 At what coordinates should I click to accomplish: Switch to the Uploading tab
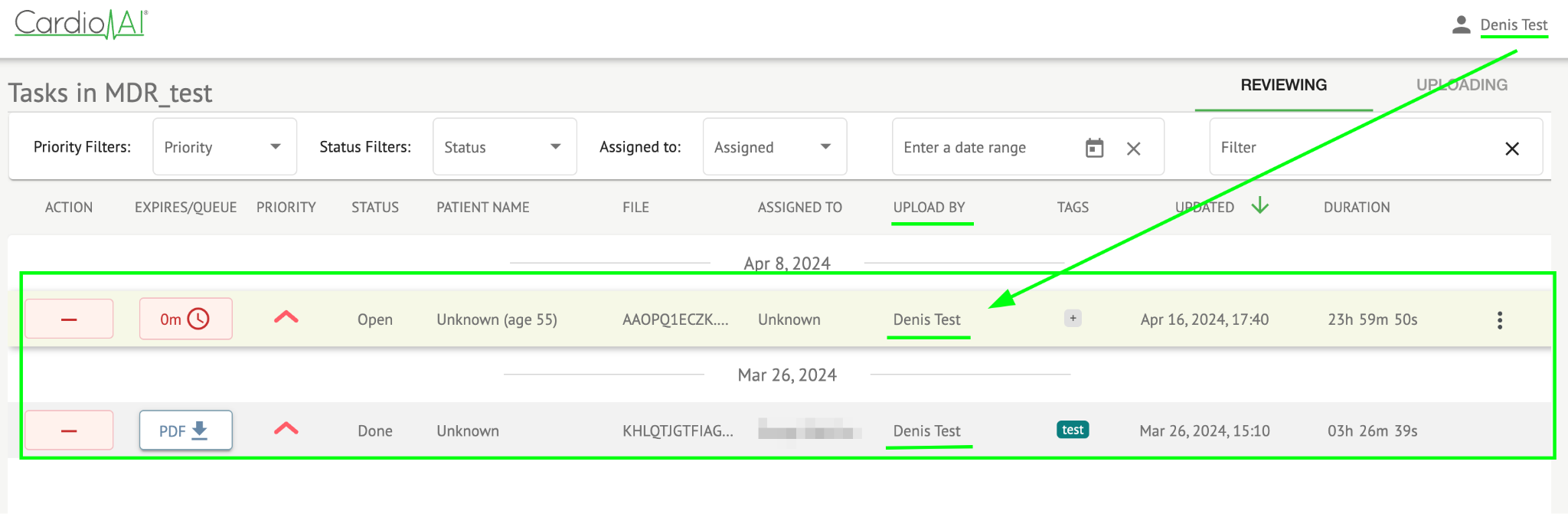[1461, 85]
